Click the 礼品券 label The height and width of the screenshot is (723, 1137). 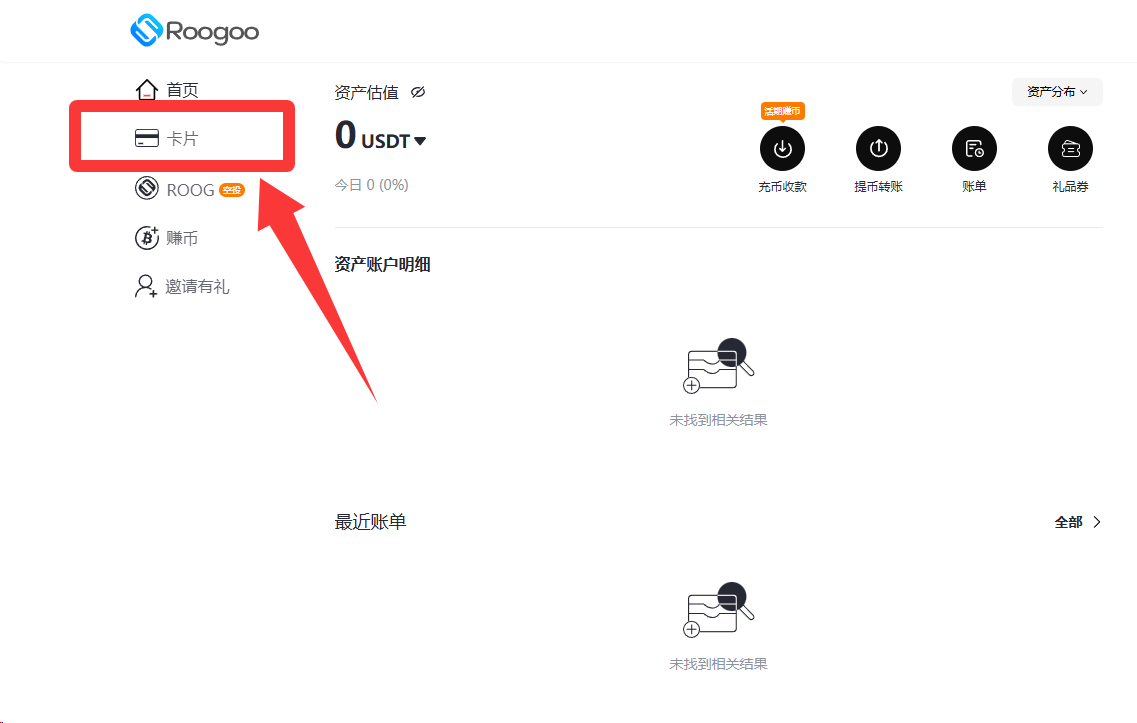1070,186
